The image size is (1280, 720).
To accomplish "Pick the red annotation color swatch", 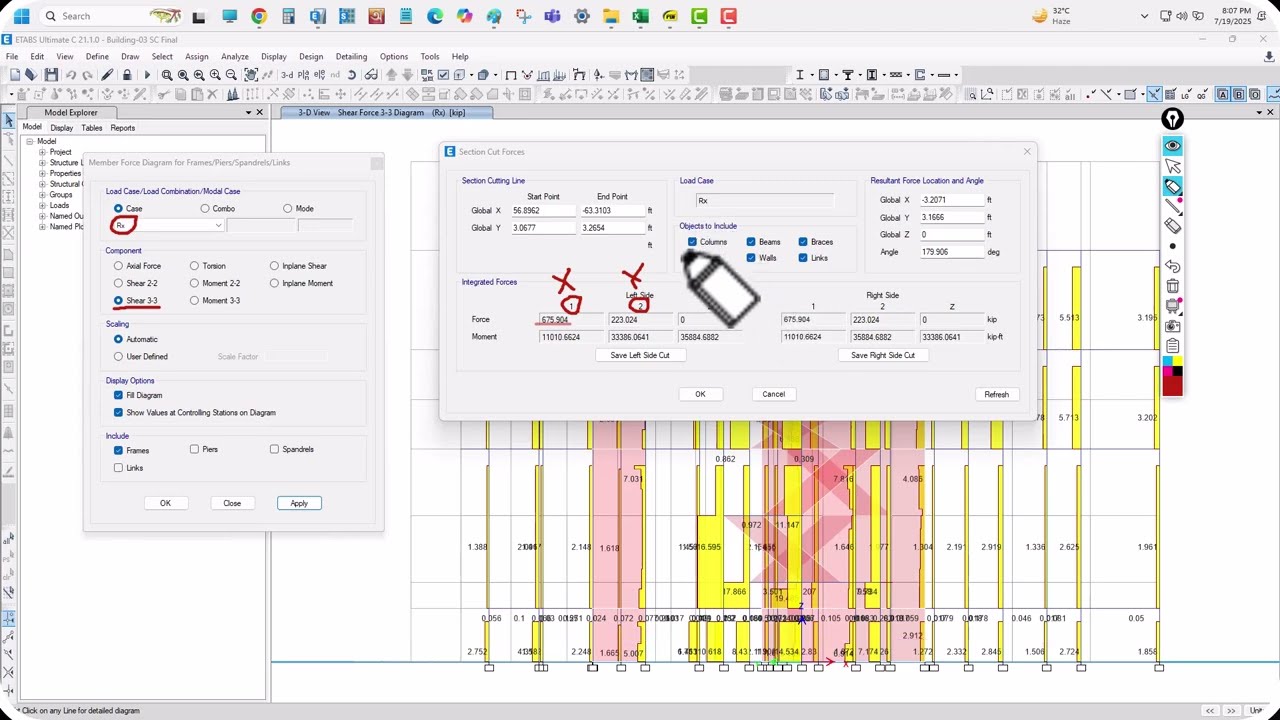I will click(x=1172, y=386).
